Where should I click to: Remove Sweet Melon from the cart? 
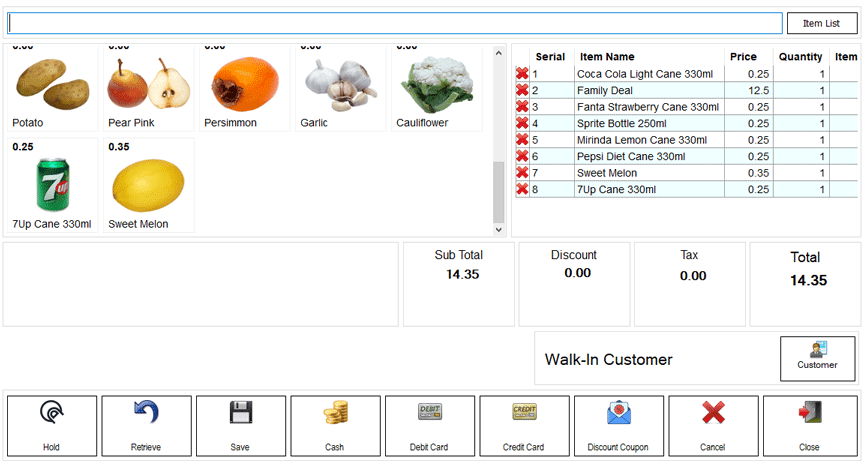[521, 173]
